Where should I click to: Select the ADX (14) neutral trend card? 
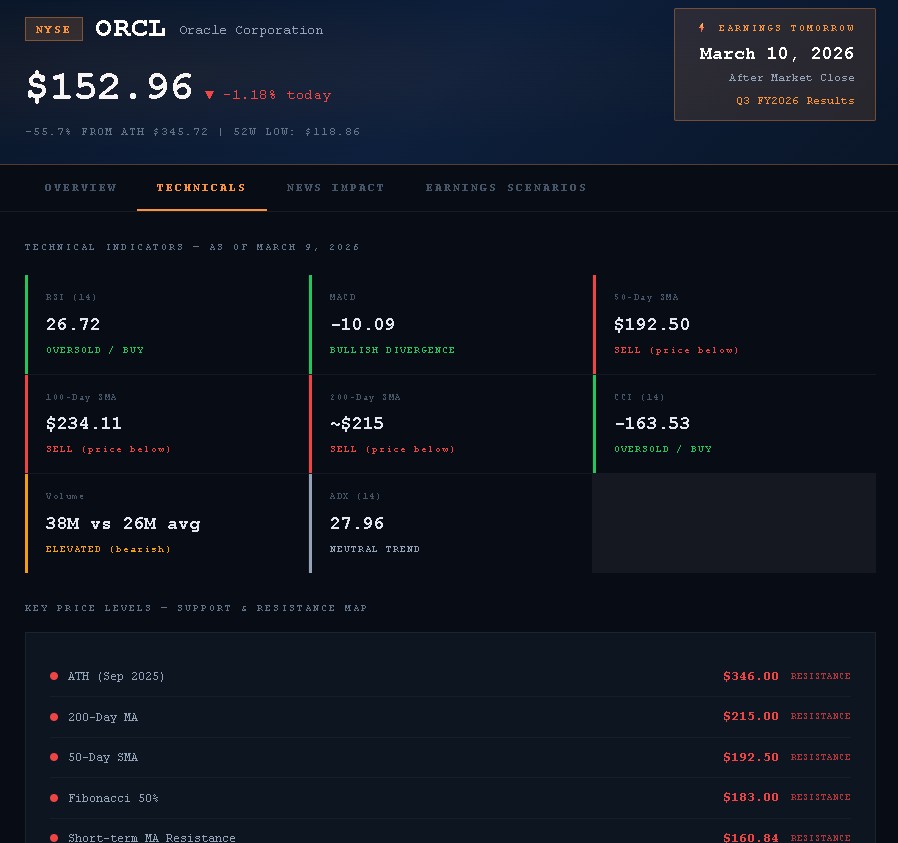451,523
